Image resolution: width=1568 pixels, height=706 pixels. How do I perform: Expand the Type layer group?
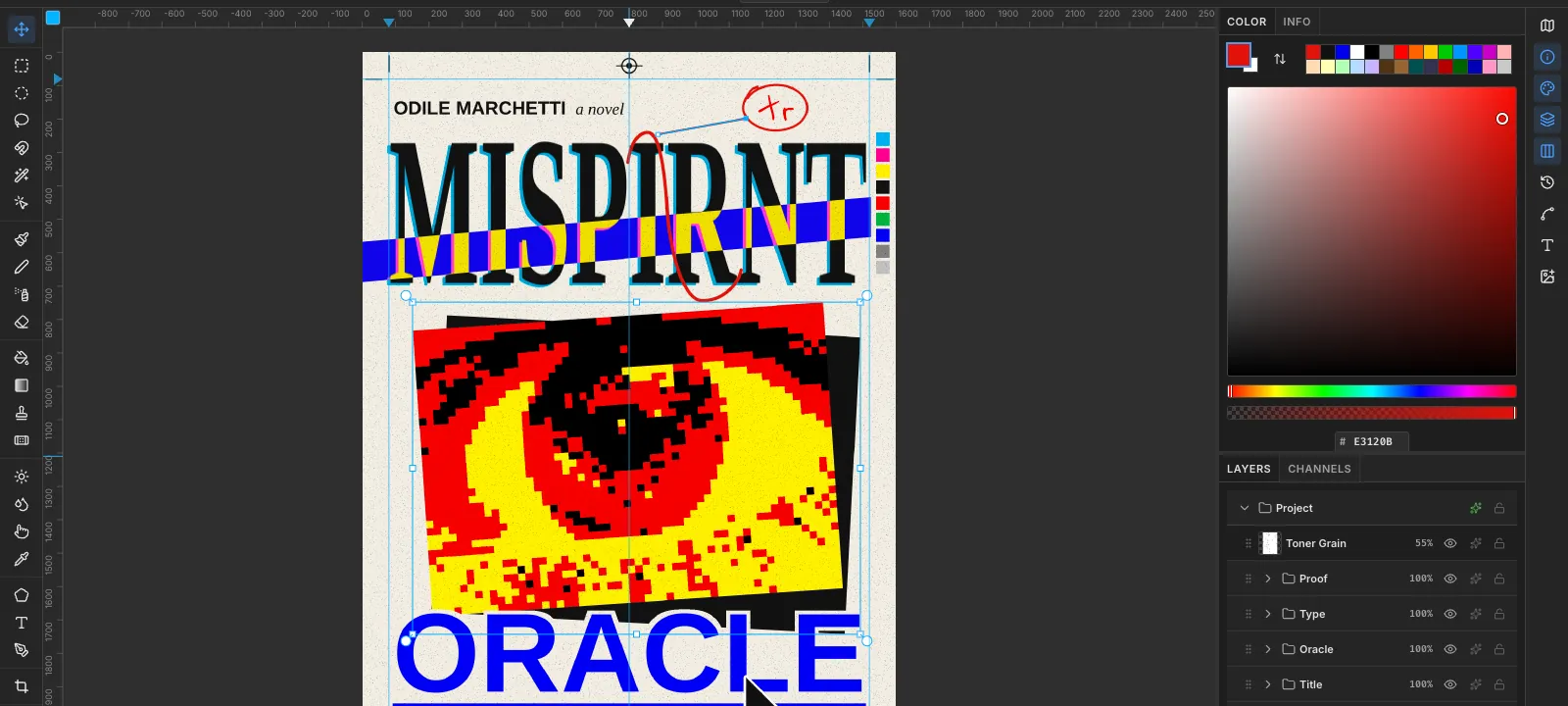click(x=1268, y=614)
